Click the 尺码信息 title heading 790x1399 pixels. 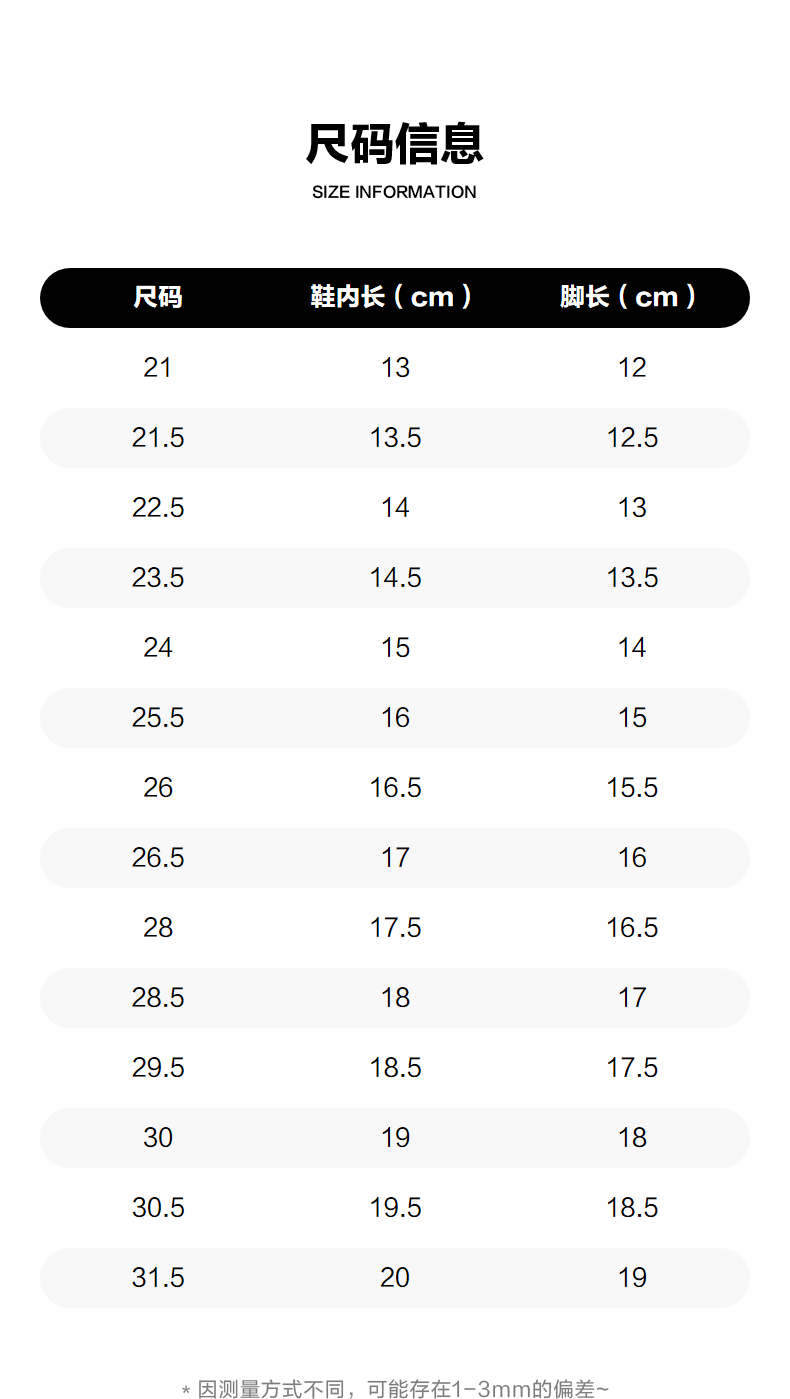(x=394, y=144)
